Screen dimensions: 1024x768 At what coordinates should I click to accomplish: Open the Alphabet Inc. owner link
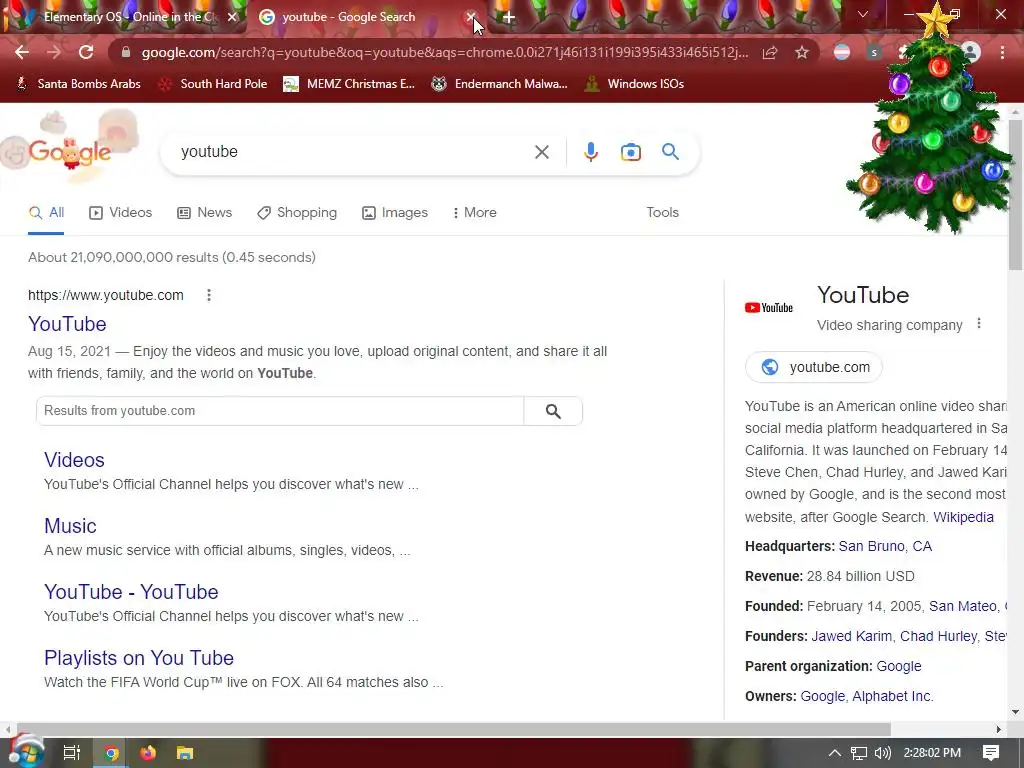pos(893,696)
